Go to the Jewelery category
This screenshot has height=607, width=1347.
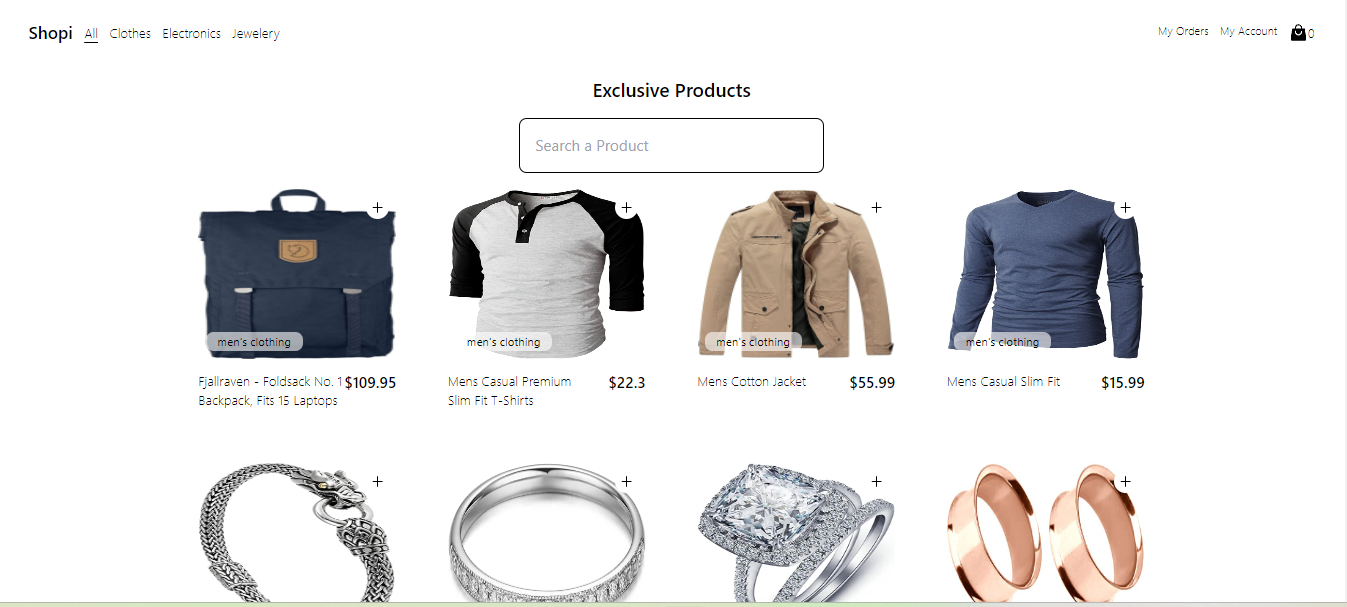point(256,34)
